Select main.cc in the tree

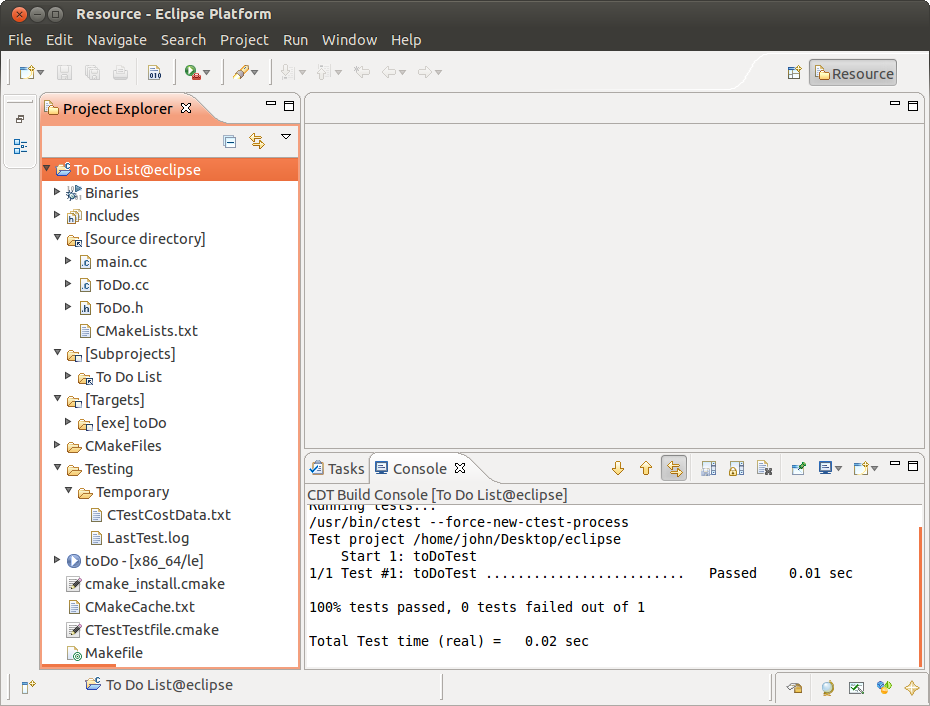[121, 262]
